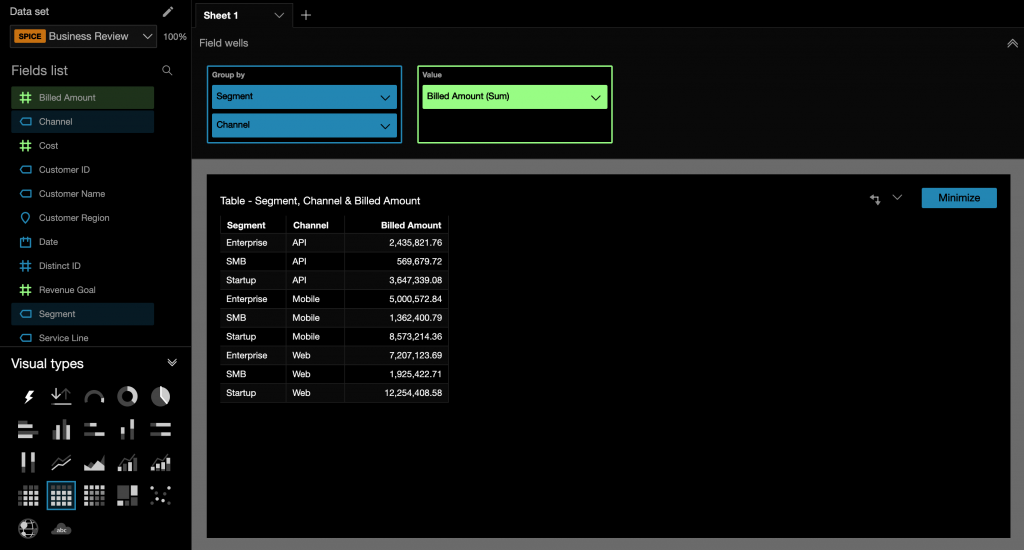Collapse the Field wells panel
The height and width of the screenshot is (550, 1024).
coord(1012,43)
